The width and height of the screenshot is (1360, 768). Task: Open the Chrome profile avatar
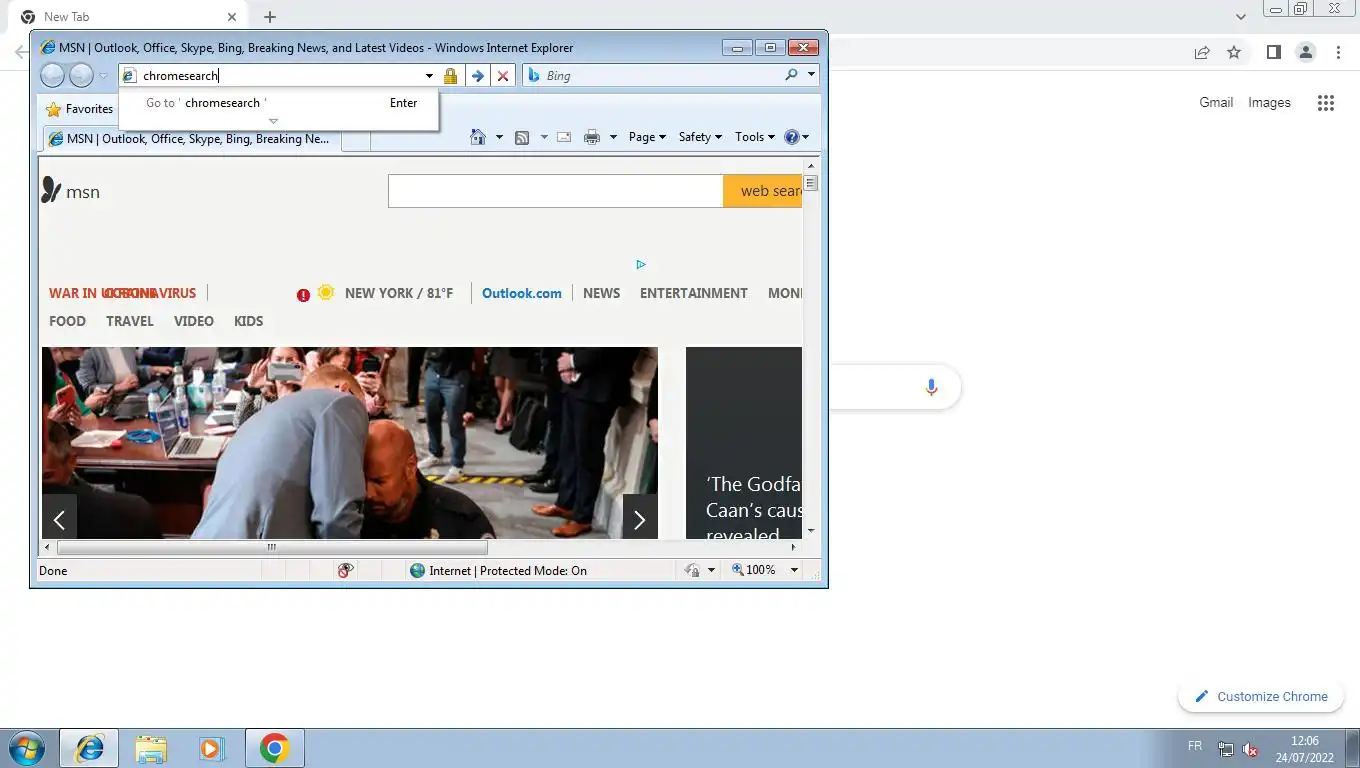(x=1306, y=52)
